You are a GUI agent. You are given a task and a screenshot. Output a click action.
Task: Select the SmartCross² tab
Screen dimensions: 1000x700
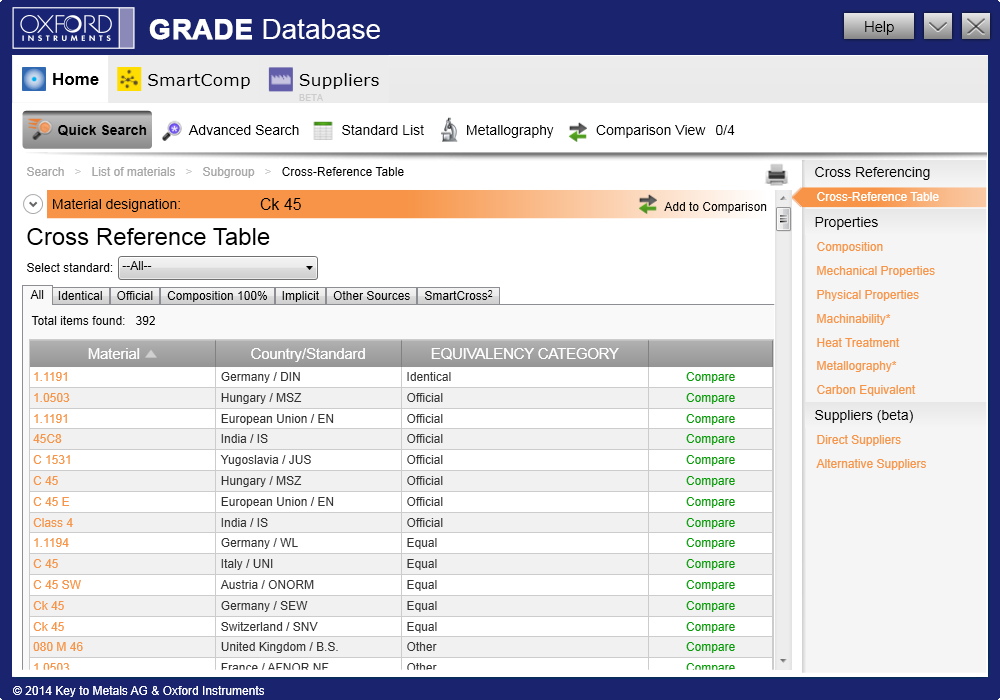pos(458,296)
